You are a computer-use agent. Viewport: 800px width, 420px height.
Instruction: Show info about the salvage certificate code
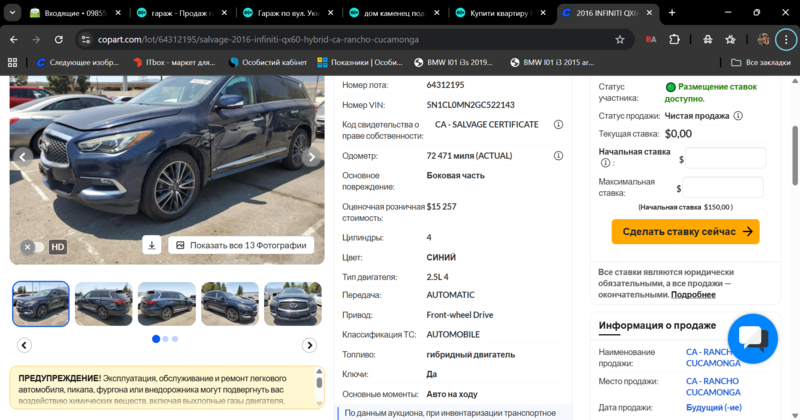pos(558,125)
